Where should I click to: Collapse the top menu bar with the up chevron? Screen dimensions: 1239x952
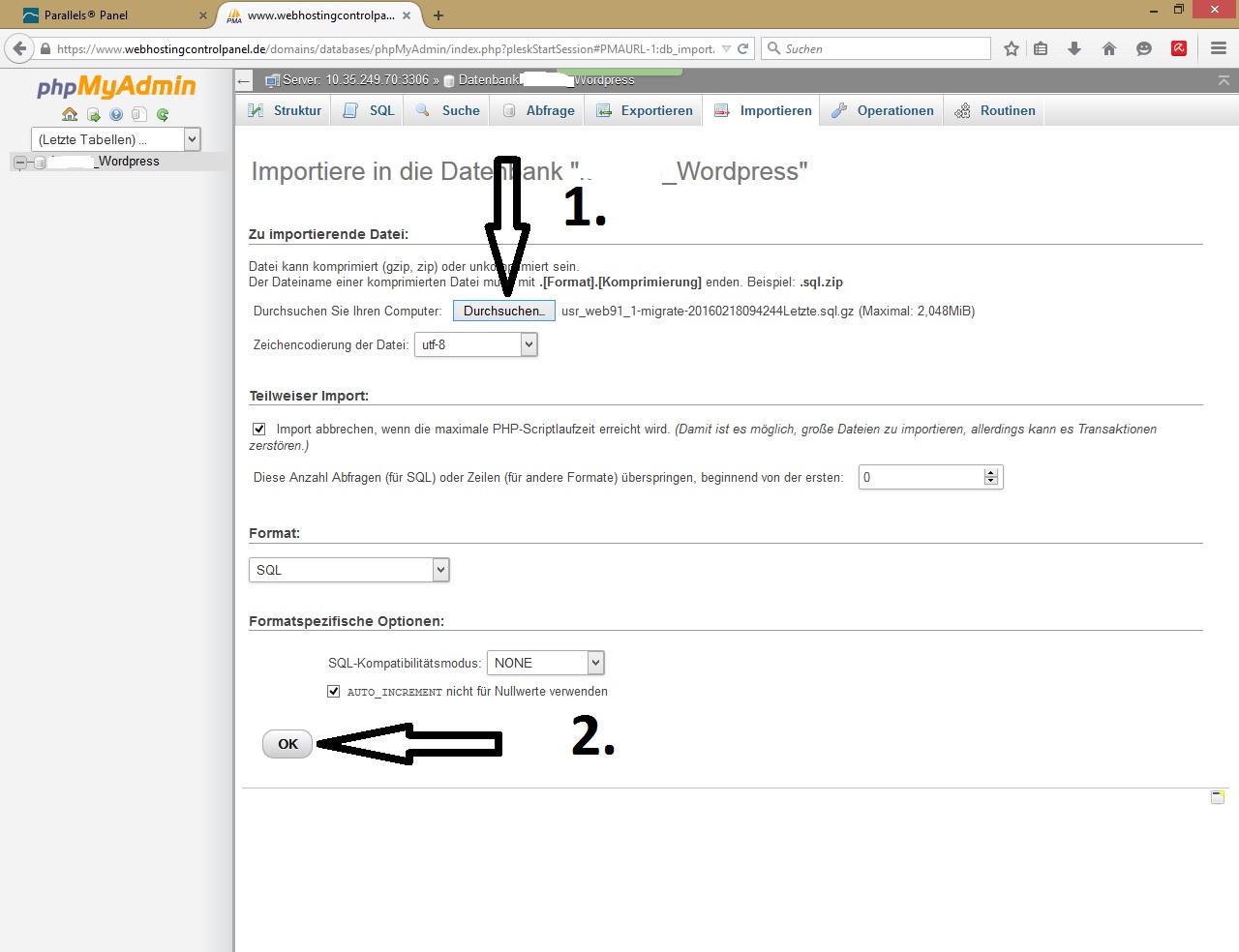pyautogui.click(x=1224, y=80)
